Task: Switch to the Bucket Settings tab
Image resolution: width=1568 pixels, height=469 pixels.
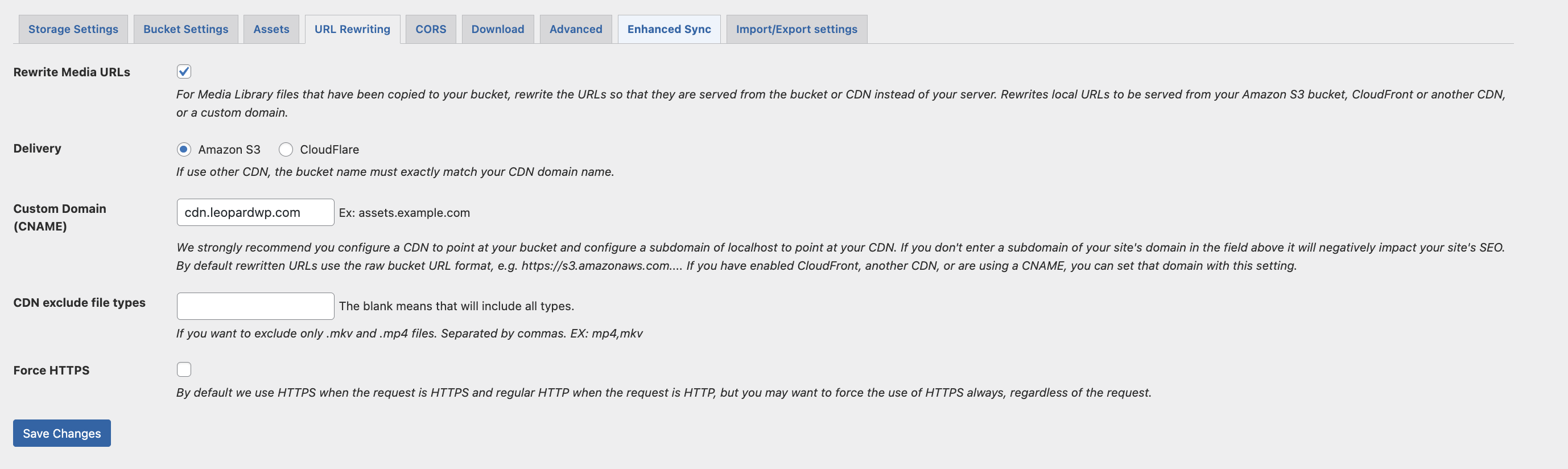Action: click(185, 29)
